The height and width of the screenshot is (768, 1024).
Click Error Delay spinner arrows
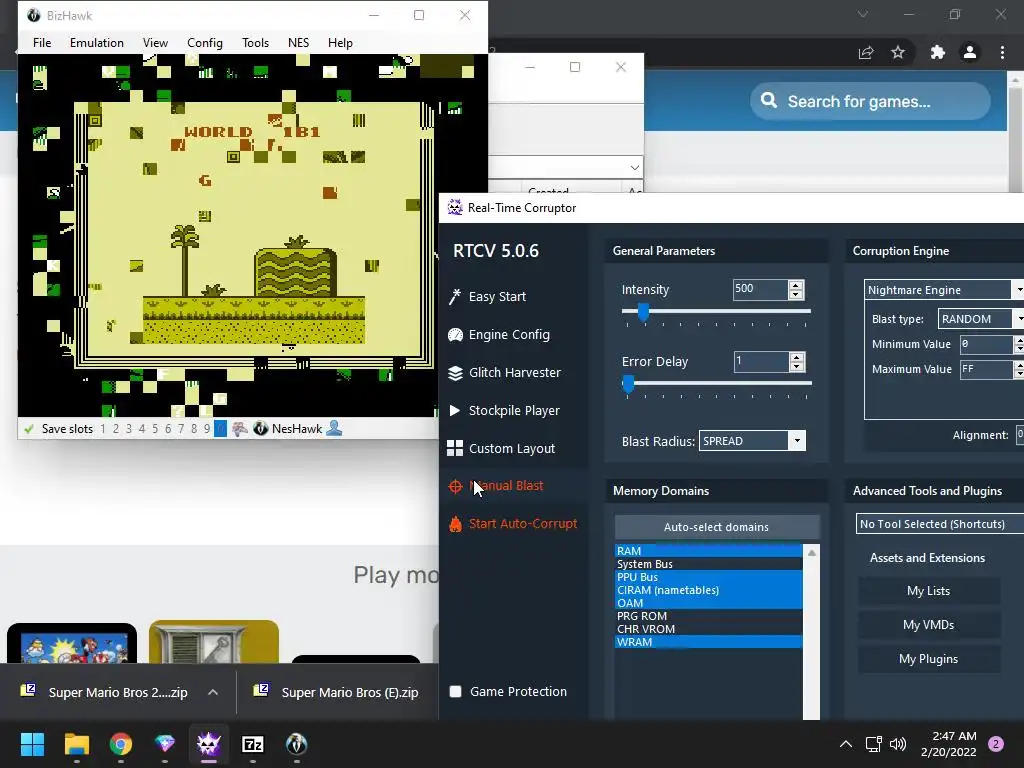pyautogui.click(x=796, y=362)
